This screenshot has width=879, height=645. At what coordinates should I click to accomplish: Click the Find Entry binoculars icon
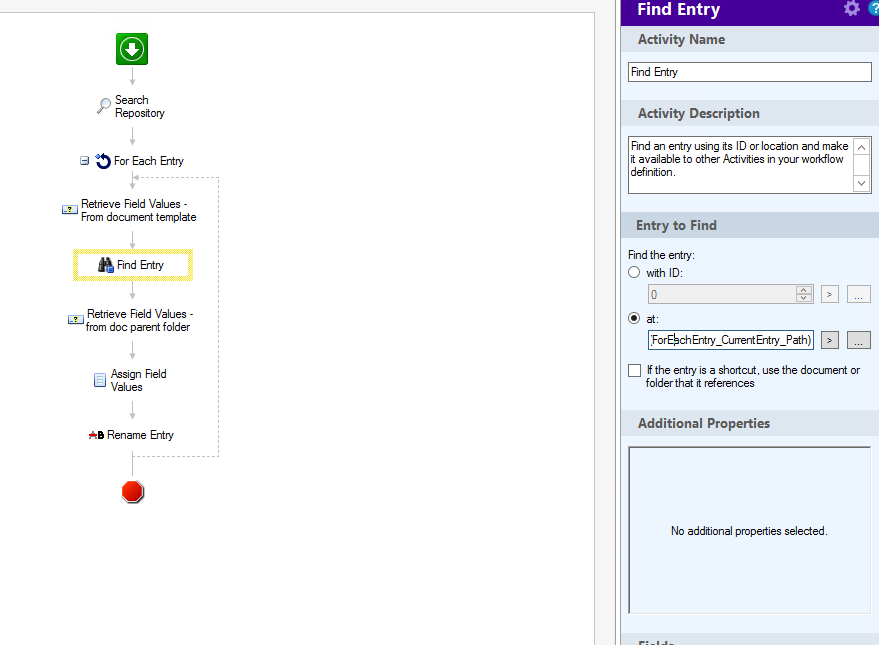coord(105,265)
